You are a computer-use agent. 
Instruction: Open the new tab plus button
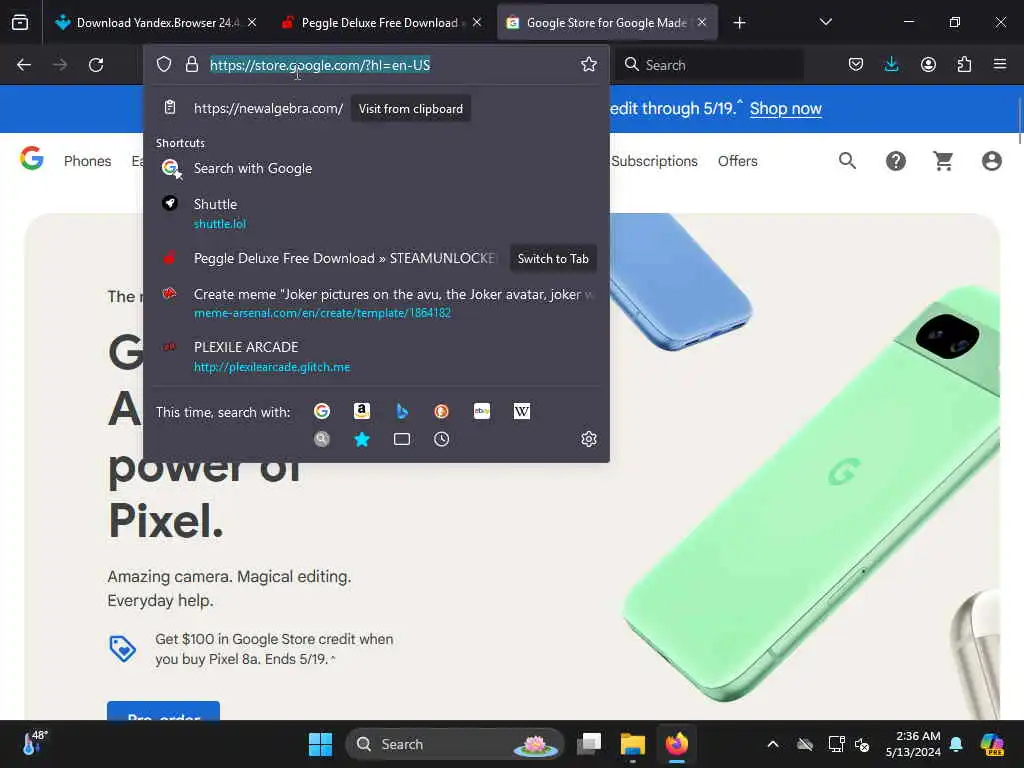pos(739,23)
